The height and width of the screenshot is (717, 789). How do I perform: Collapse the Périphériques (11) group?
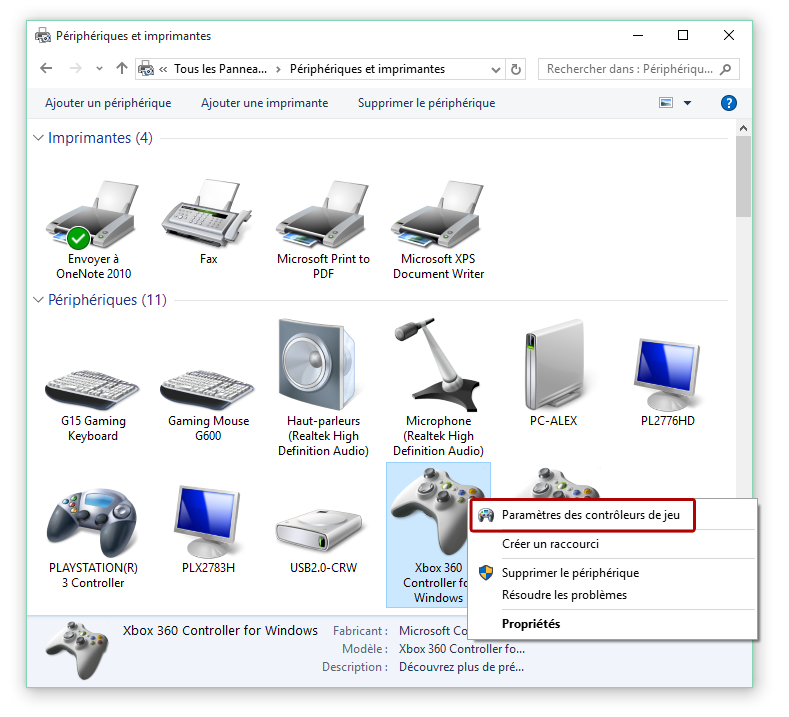pos(38,300)
